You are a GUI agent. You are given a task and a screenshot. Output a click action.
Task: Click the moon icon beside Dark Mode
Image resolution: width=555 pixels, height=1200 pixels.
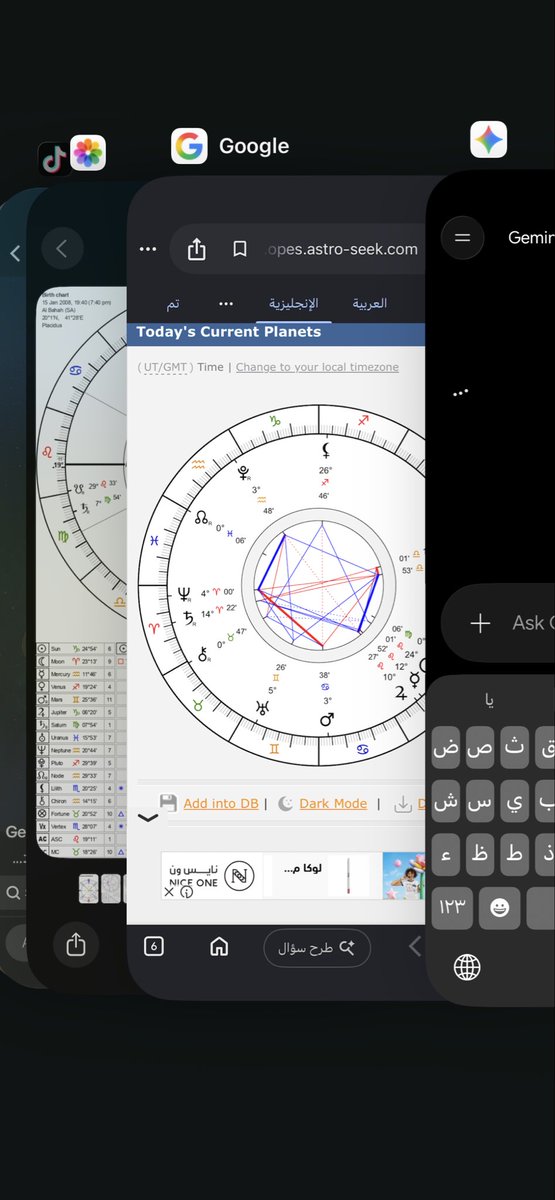[286, 803]
